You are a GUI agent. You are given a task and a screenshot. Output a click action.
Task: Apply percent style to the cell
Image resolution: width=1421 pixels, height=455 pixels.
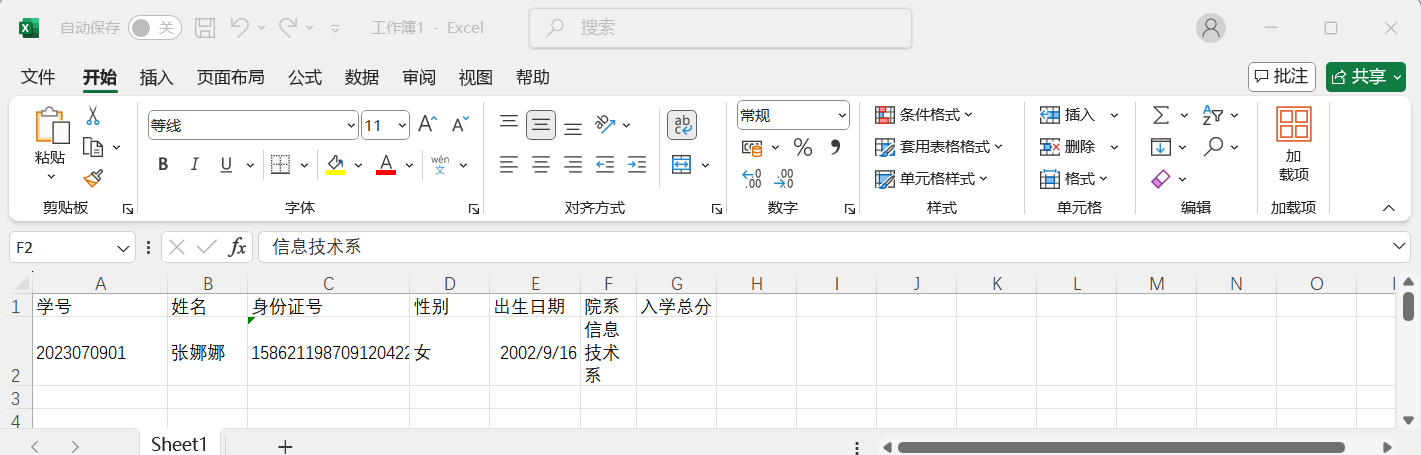click(802, 148)
